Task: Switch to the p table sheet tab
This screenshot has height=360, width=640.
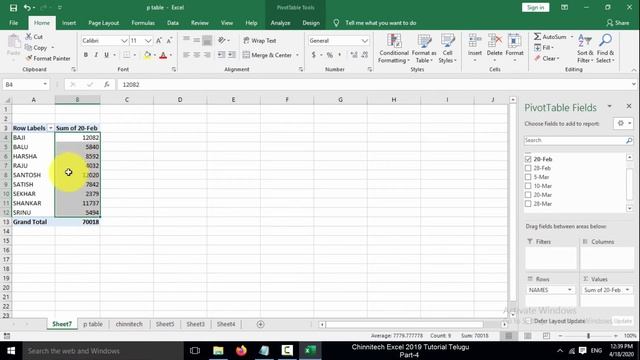Action: tap(93, 324)
